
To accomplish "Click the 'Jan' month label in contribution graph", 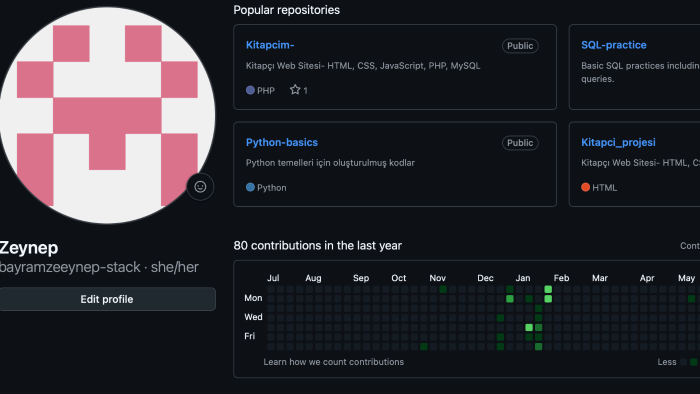I will point(523,278).
